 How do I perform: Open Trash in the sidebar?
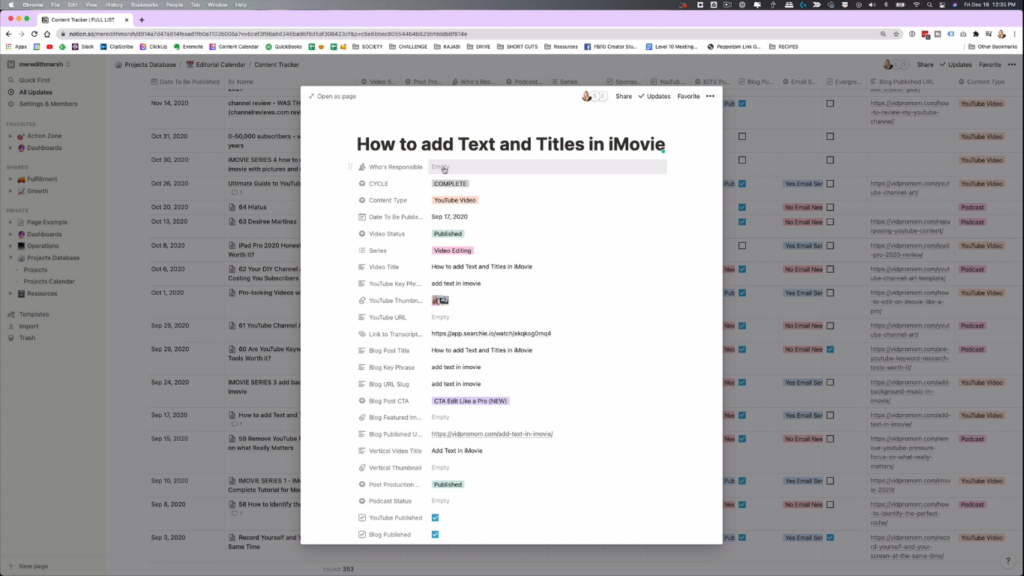pyautogui.click(x=27, y=338)
